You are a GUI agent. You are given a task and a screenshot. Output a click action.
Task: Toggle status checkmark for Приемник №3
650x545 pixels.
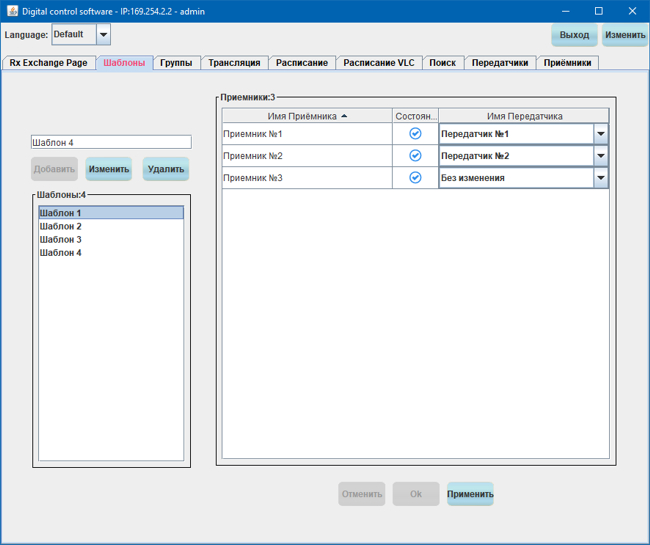[x=415, y=178]
